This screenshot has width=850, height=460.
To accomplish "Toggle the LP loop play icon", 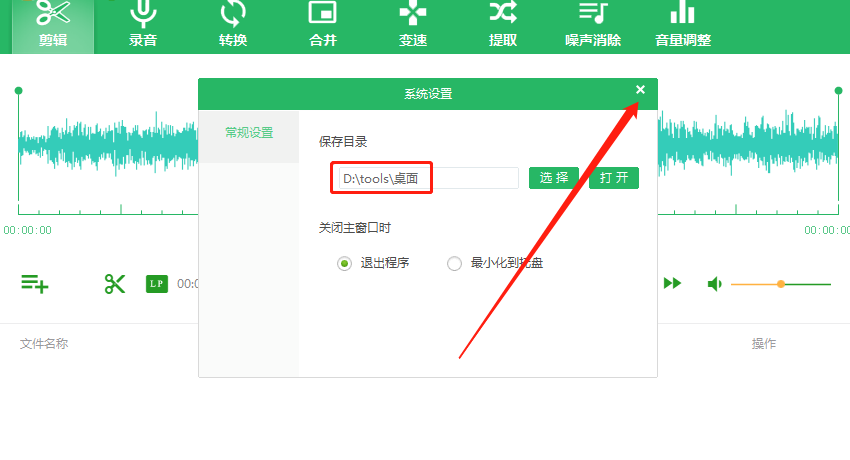I will (157, 284).
